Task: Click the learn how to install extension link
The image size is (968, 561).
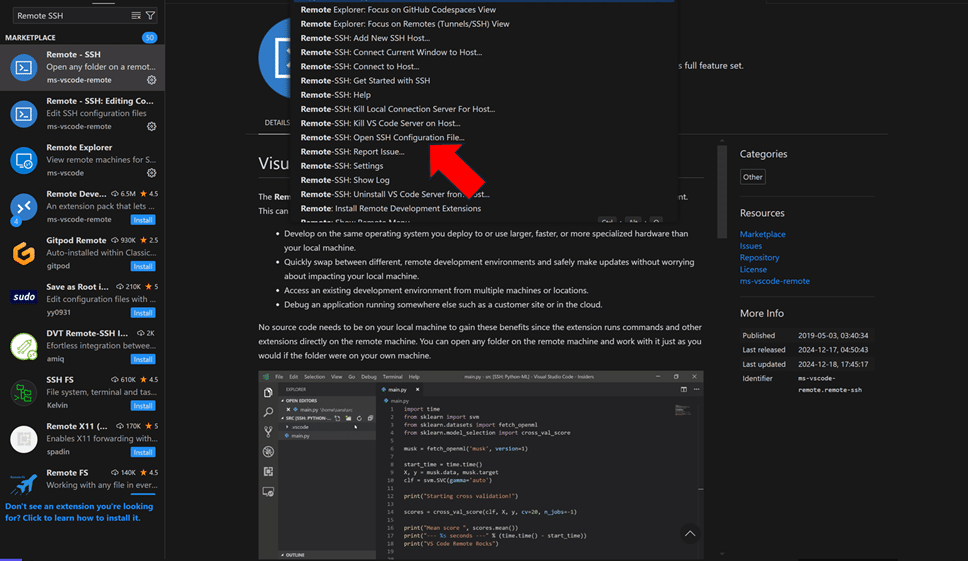Action: tap(79, 512)
